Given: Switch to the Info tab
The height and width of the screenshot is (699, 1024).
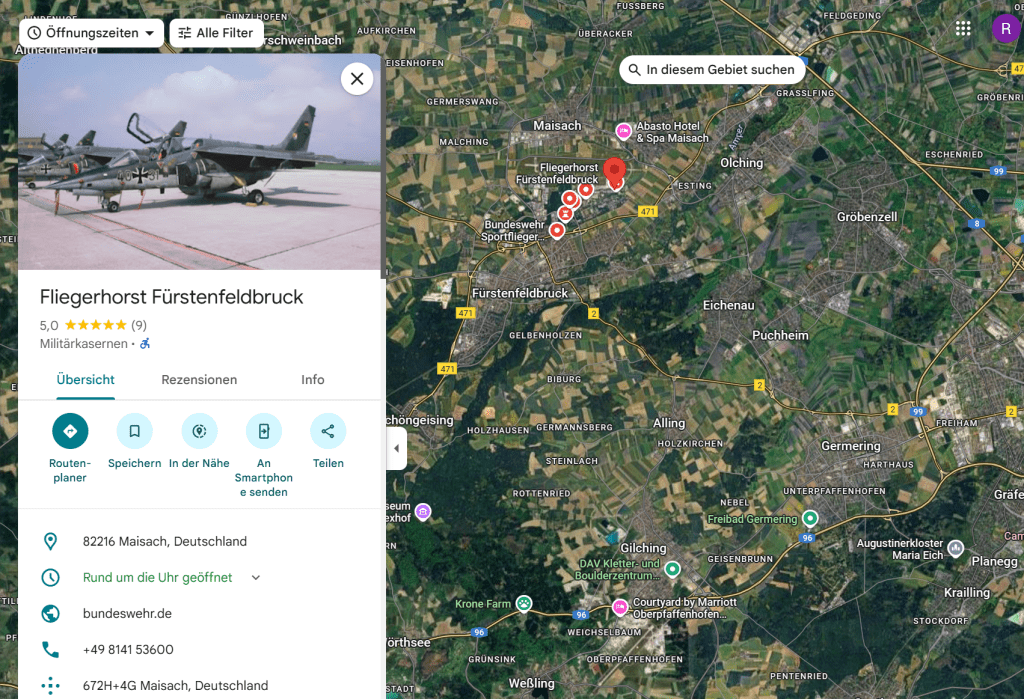Looking at the screenshot, I should (313, 380).
